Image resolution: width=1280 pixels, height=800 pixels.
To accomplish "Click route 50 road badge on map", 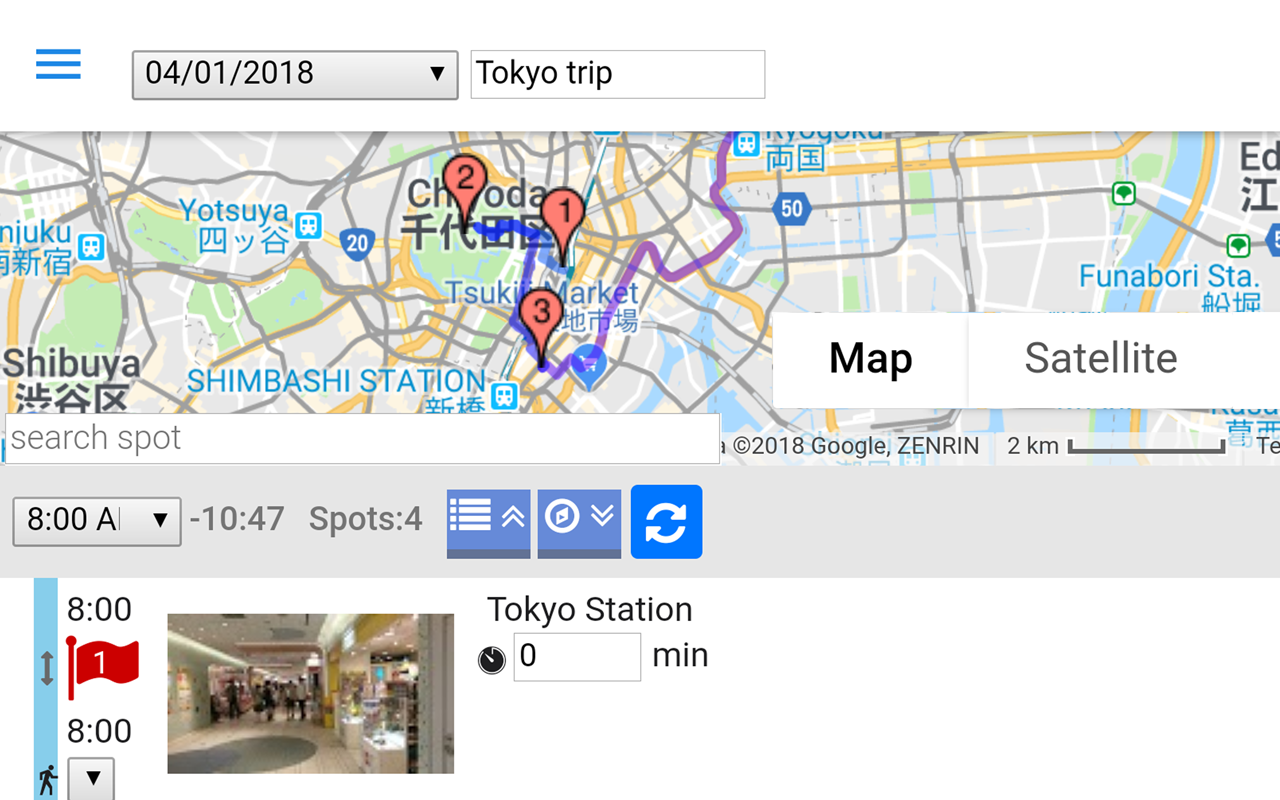I will [792, 208].
